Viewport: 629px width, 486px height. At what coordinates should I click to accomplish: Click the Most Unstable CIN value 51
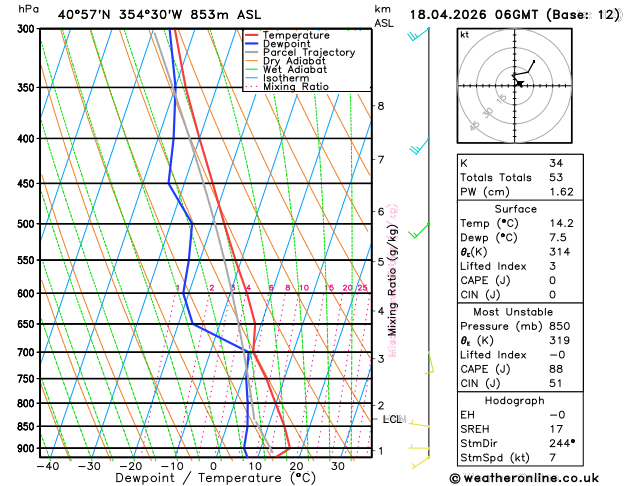click(x=556, y=383)
